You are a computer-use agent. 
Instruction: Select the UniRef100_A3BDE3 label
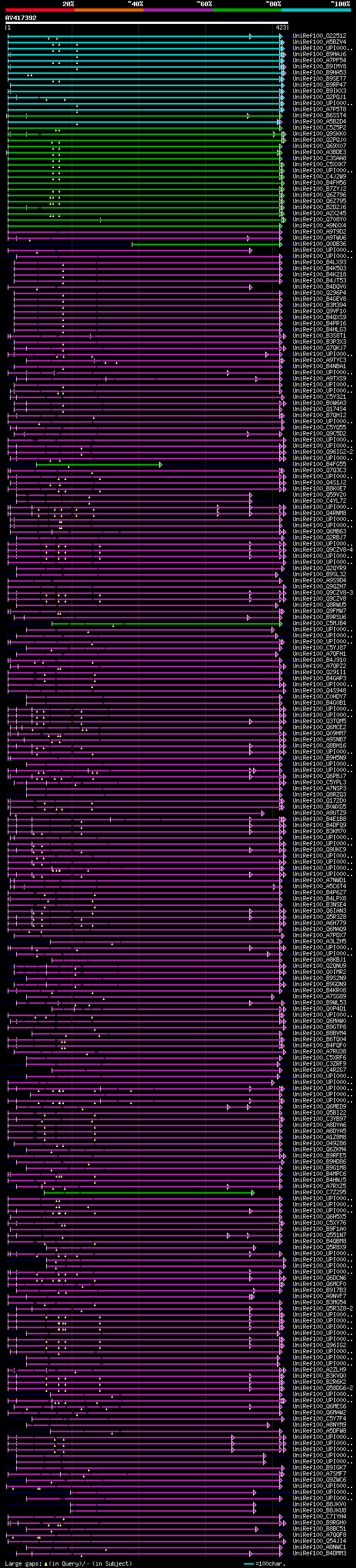point(319,152)
